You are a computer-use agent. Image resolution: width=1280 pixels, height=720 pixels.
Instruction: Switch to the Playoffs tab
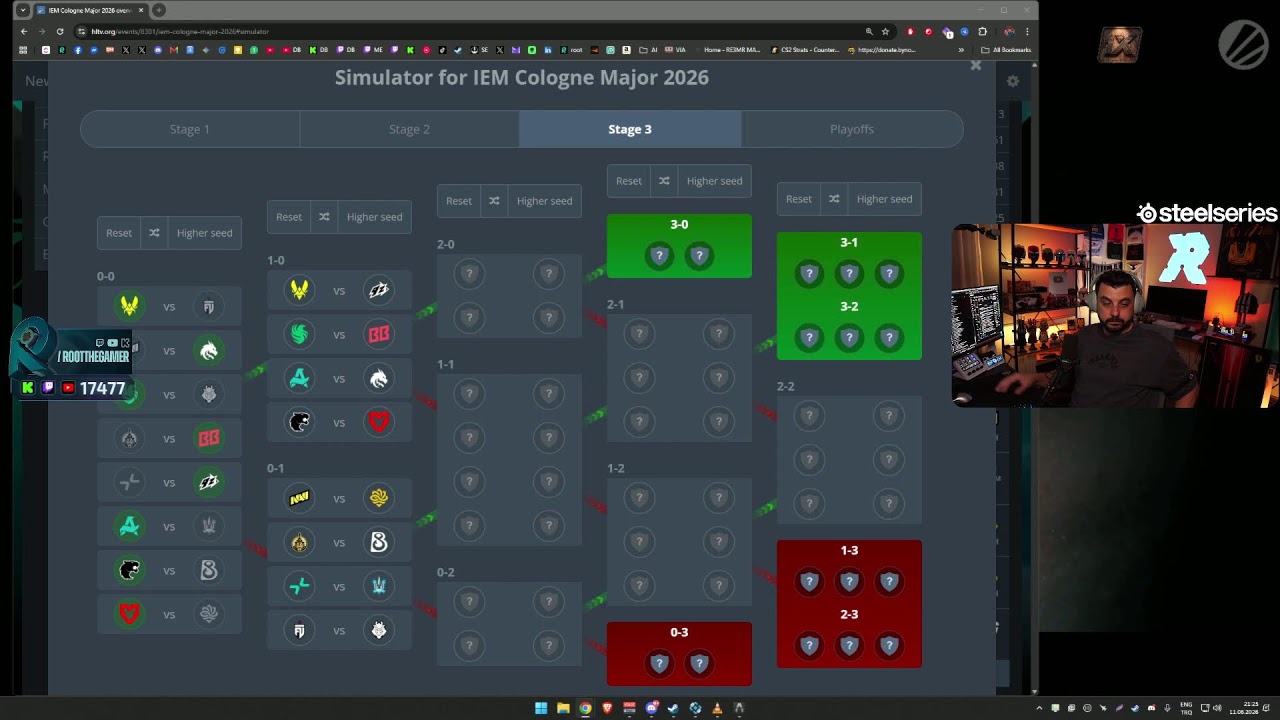click(x=852, y=129)
